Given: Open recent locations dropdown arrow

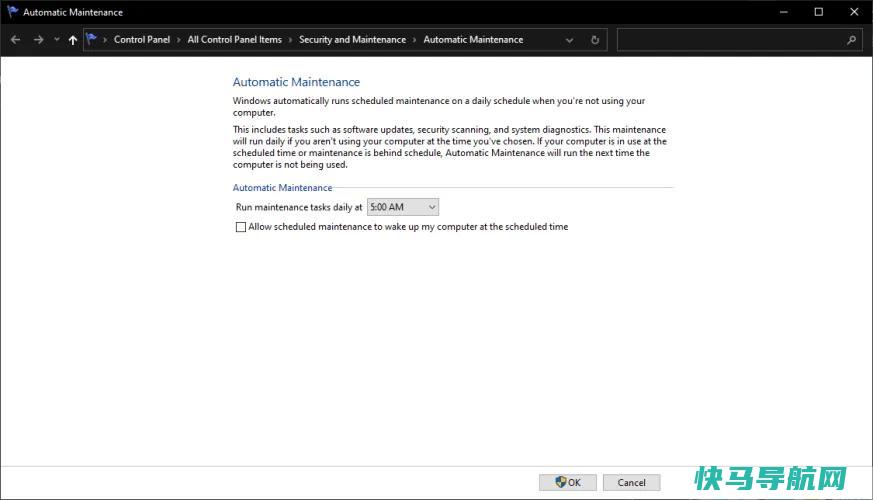Looking at the screenshot, I should tap(57, 40).
